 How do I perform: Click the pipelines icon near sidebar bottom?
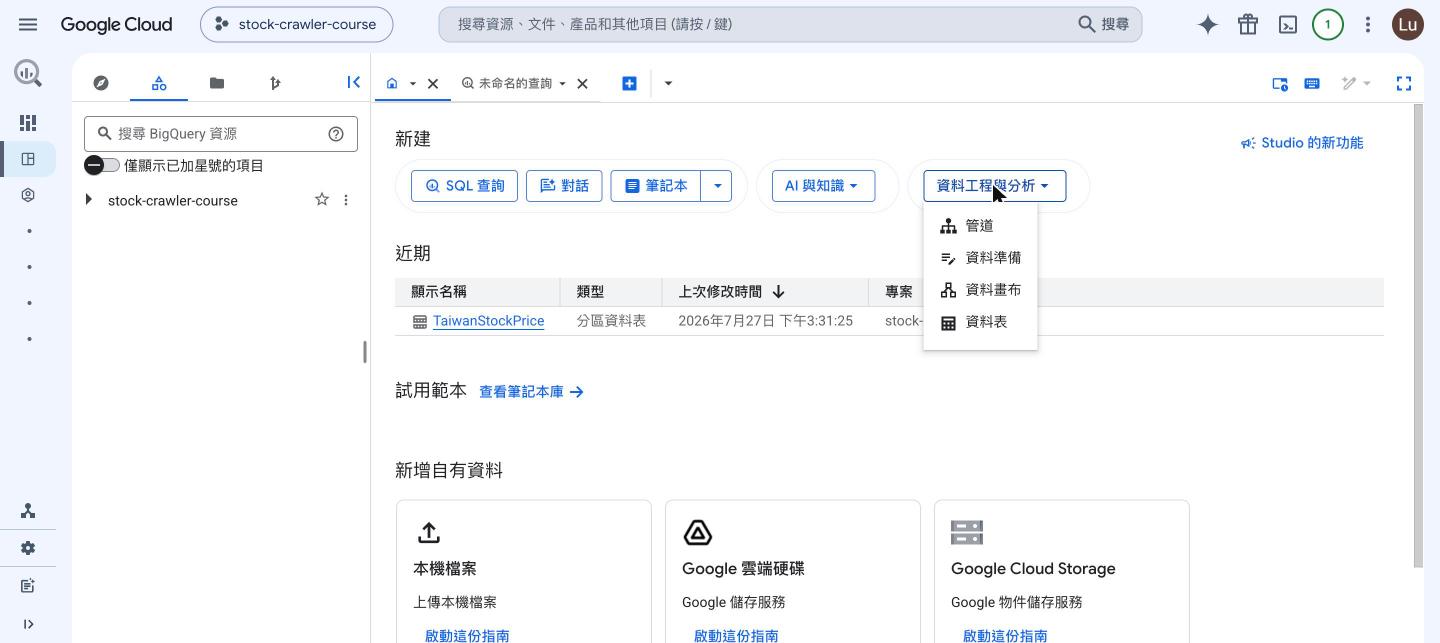(28, 511)
